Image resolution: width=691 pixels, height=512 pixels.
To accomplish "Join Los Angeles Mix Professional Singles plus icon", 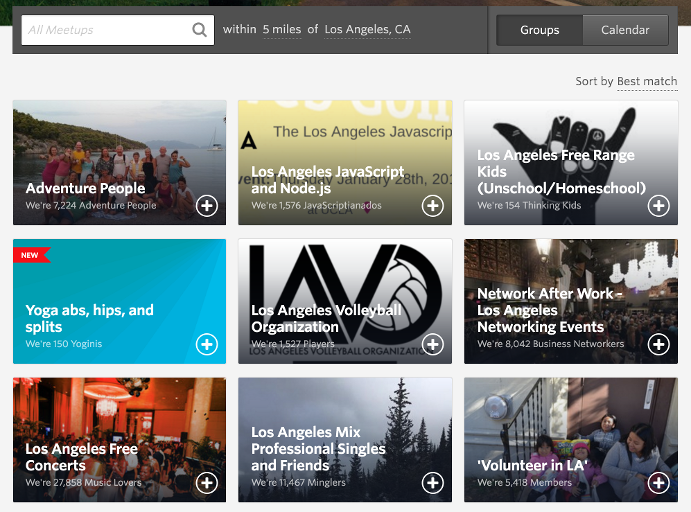I will 433,483.
